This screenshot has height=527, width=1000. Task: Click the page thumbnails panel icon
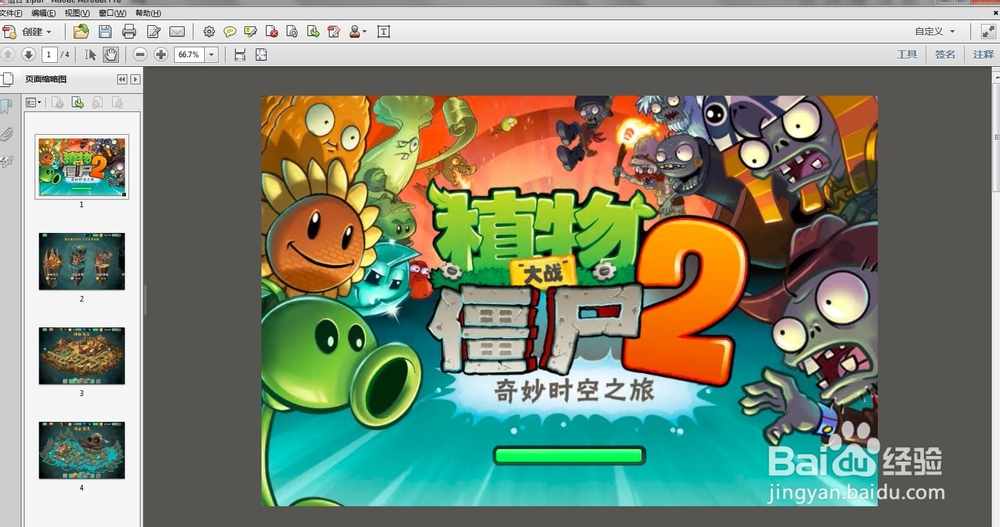7,79
